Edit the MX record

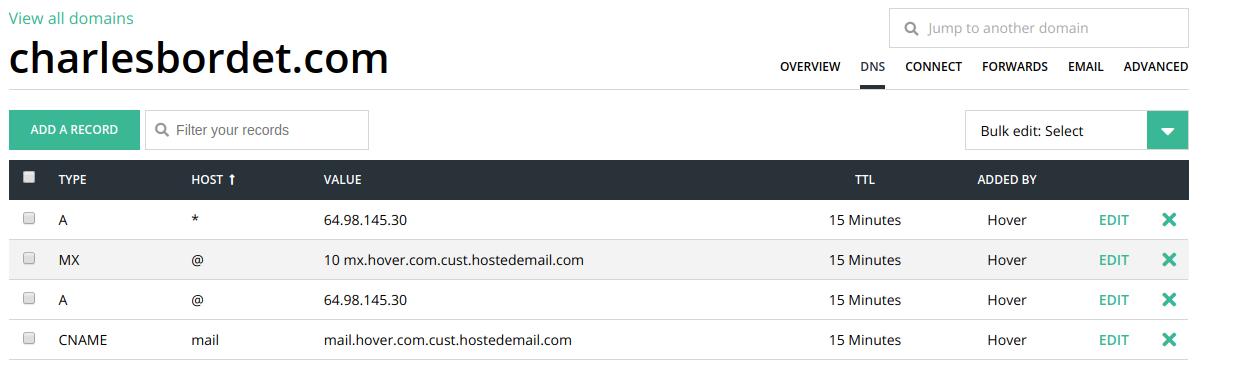(x=1114, y=260)
